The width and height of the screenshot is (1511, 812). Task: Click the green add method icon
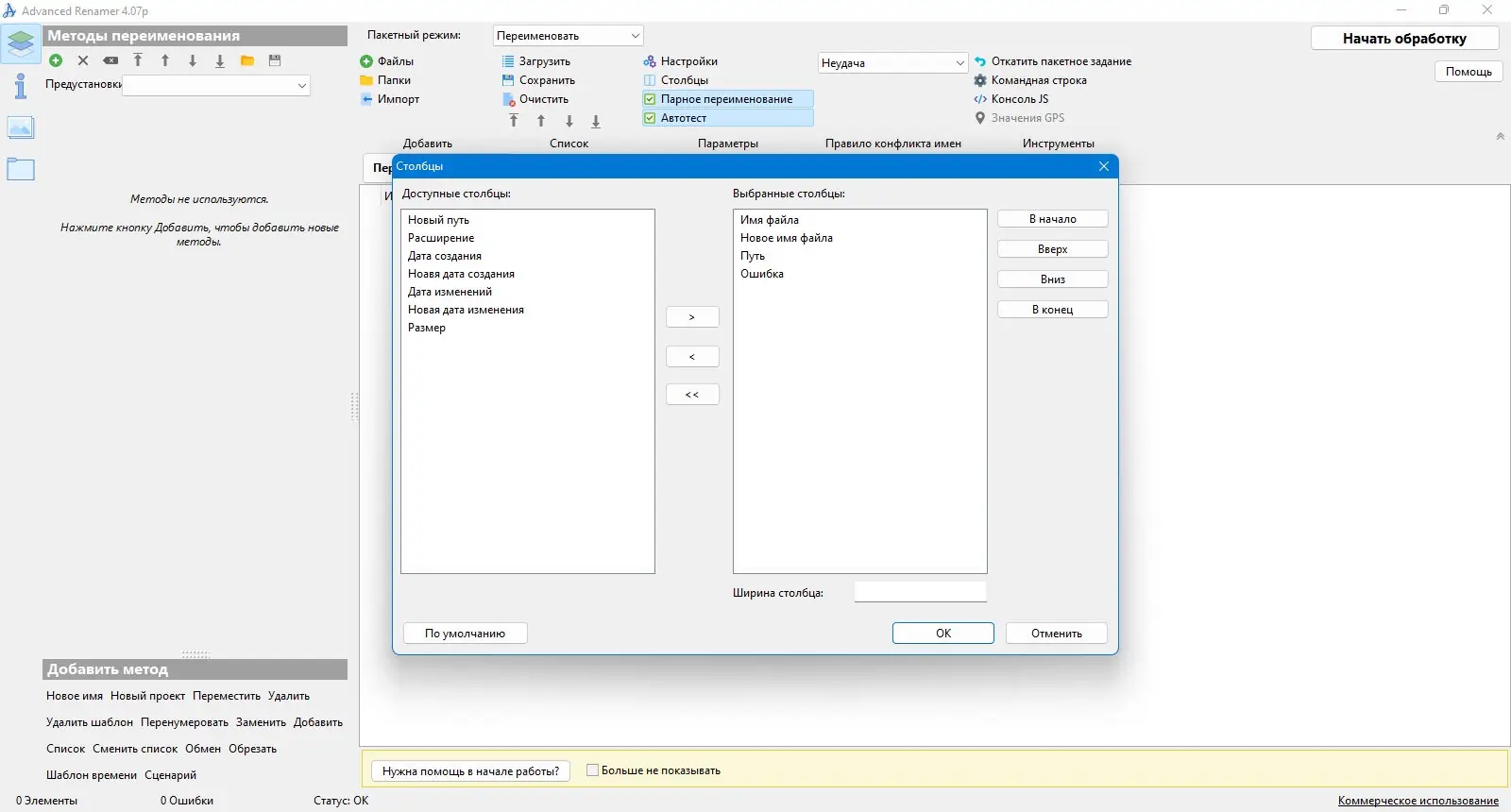pyautogui.click(x=56, y=60)
